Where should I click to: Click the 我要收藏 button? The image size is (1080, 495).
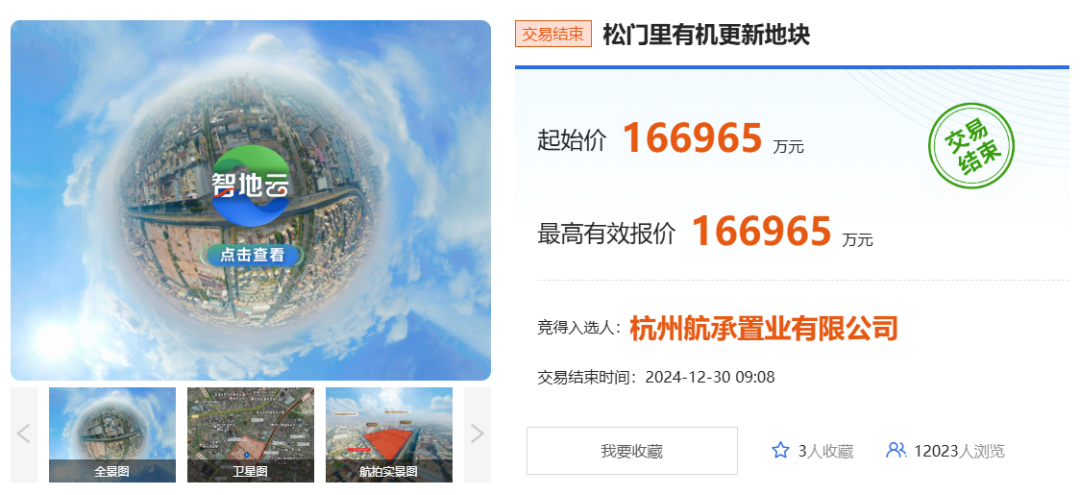[x=632, y=451]
